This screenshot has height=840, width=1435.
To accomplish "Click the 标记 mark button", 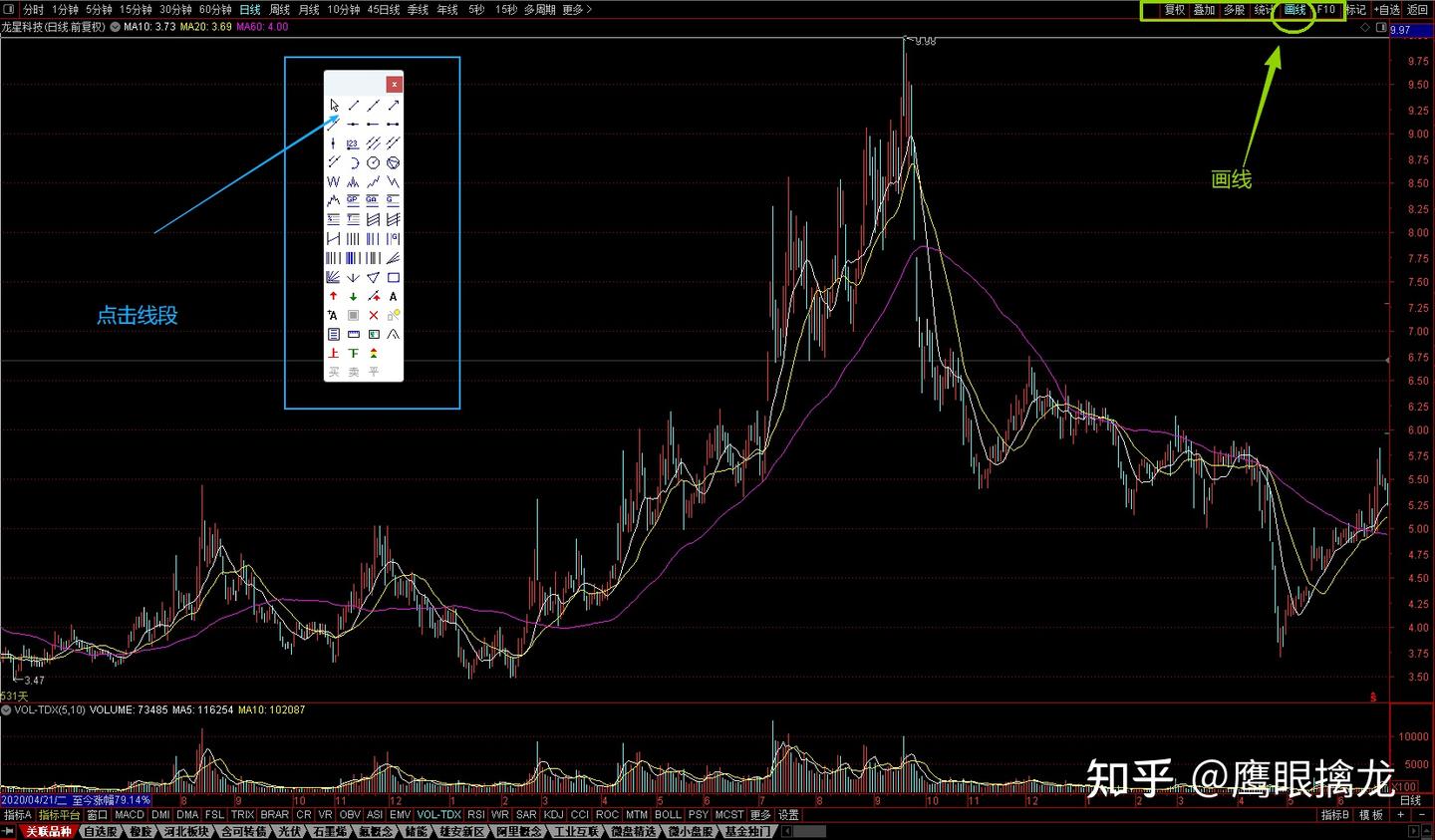I will coord(1356,10).
